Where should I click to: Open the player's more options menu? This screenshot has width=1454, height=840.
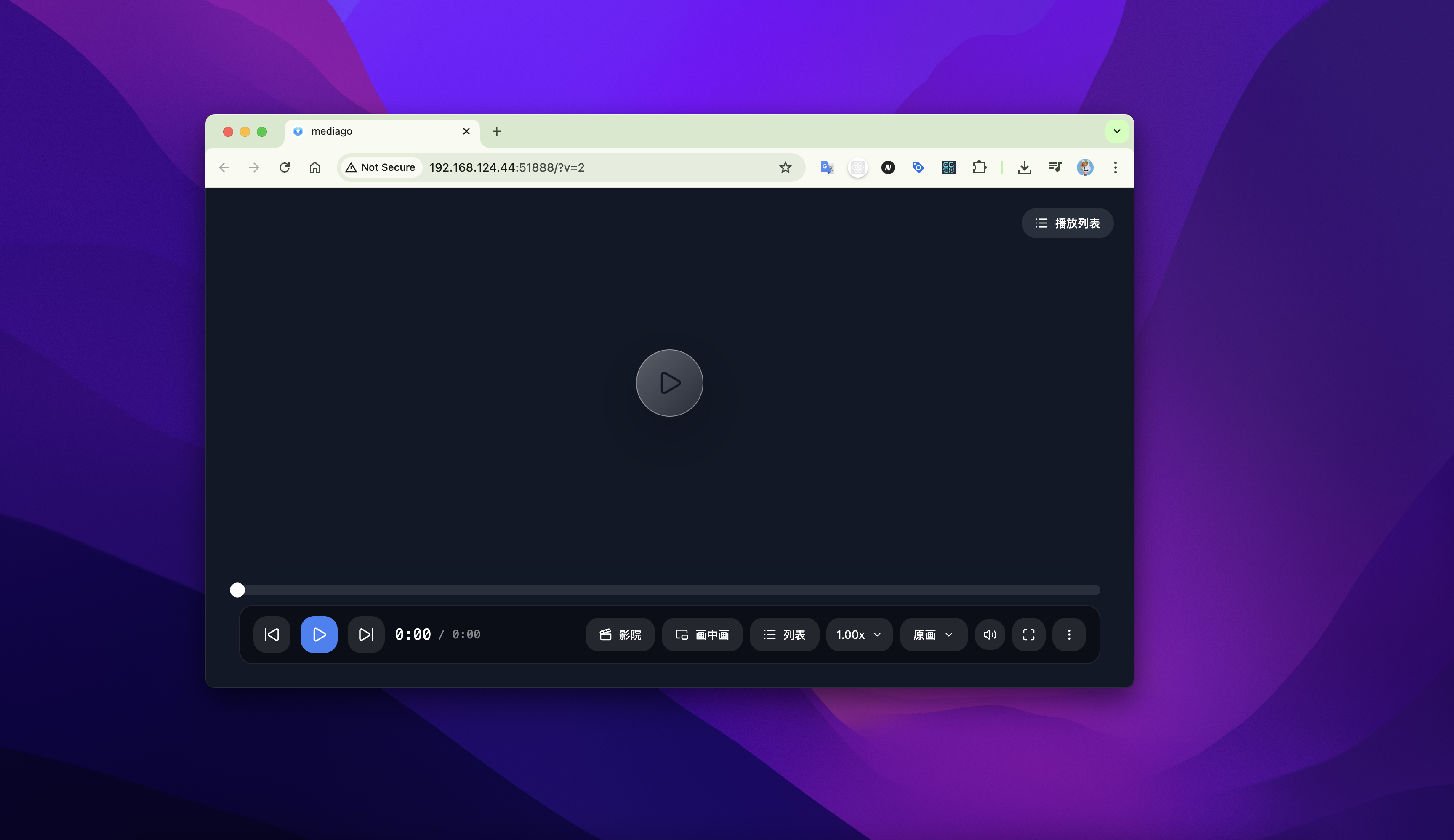pyautogui.click(x=1069, y=634)
